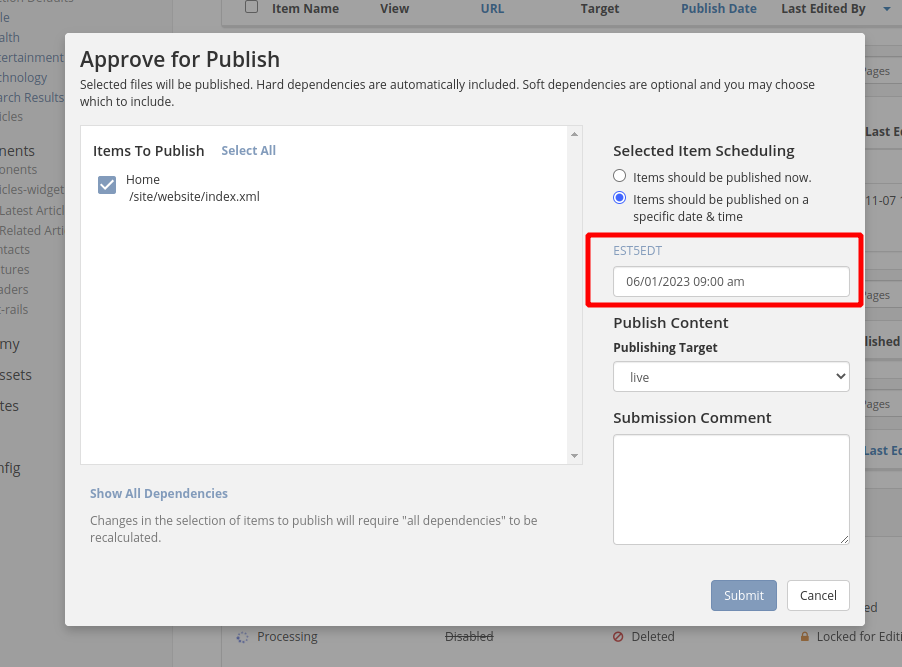Click the Submission Comment text area
Screen dimensions: 902x667
click(x=730, y=489)
